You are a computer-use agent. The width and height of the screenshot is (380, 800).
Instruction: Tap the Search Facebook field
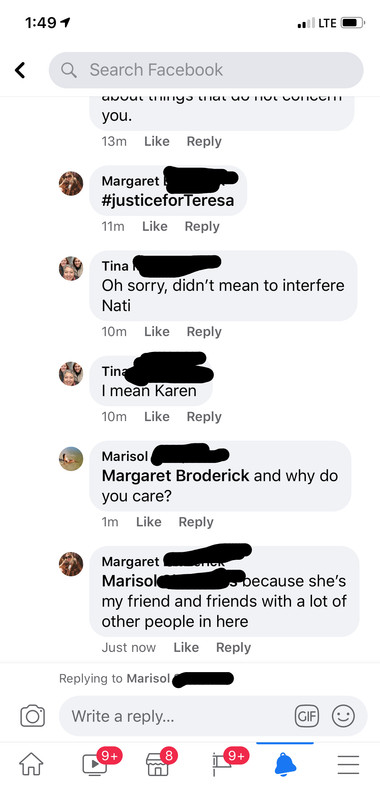click(x=206, y=70)
